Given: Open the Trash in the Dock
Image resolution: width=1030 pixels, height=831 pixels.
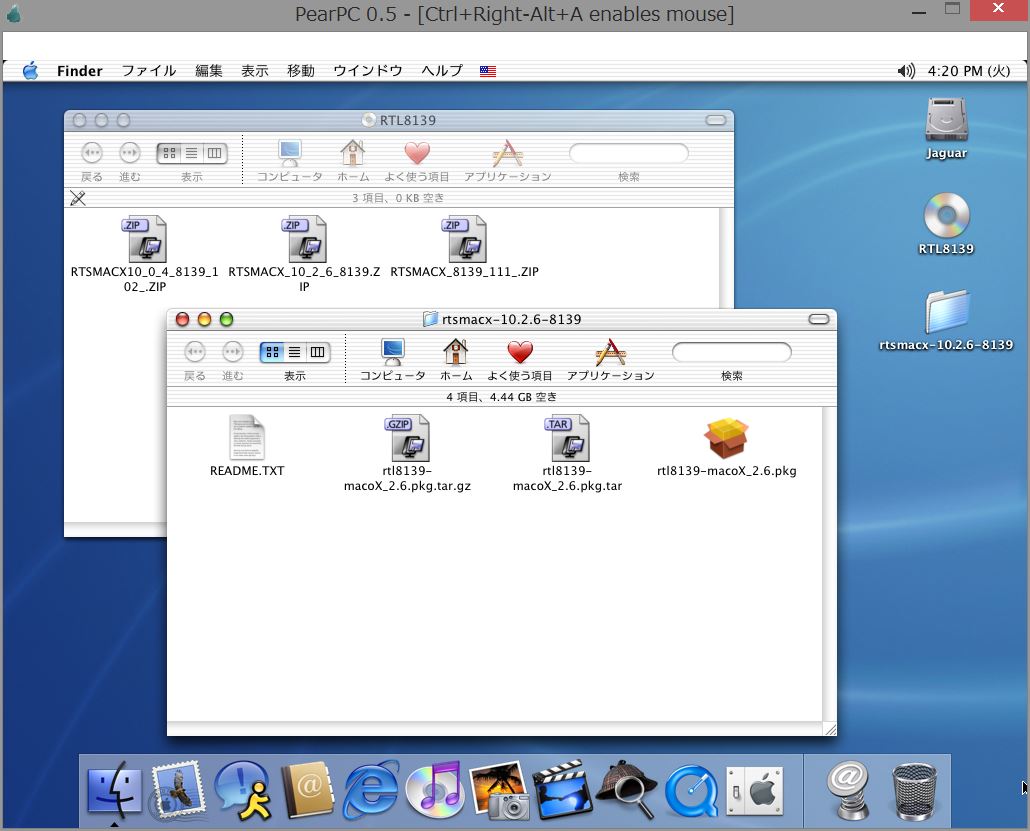Looking at the screenshot, I should coord(914,790).
